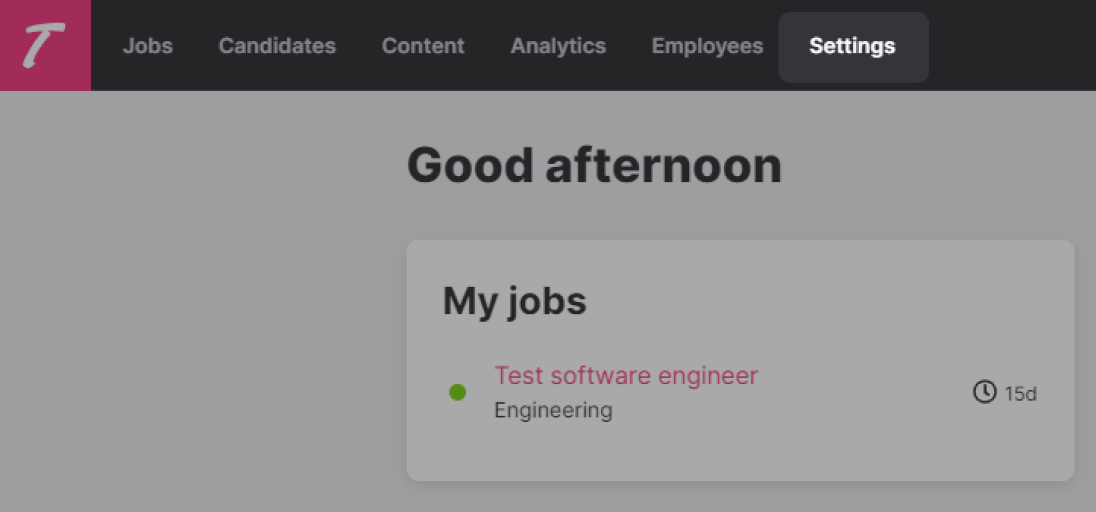
Task: Click the green status dot beside the job
Action: pyautogui.click(x=458, y=392)
